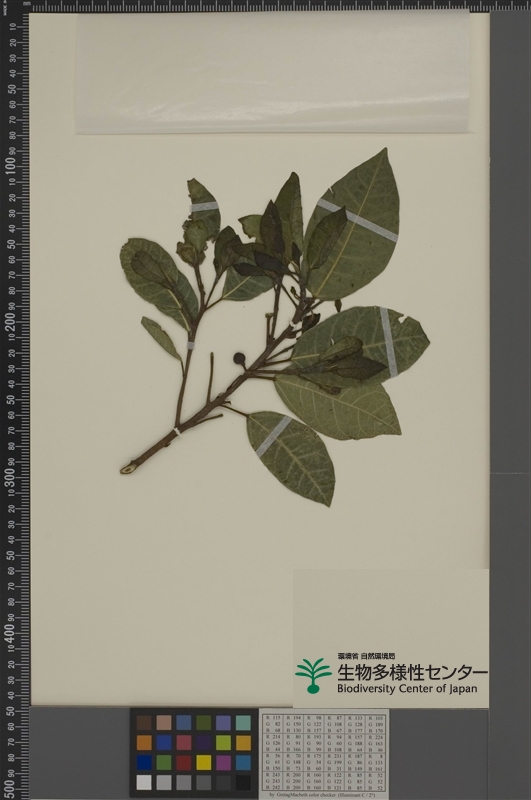Click the white tape on the top-right leaf

click(357, 220)
